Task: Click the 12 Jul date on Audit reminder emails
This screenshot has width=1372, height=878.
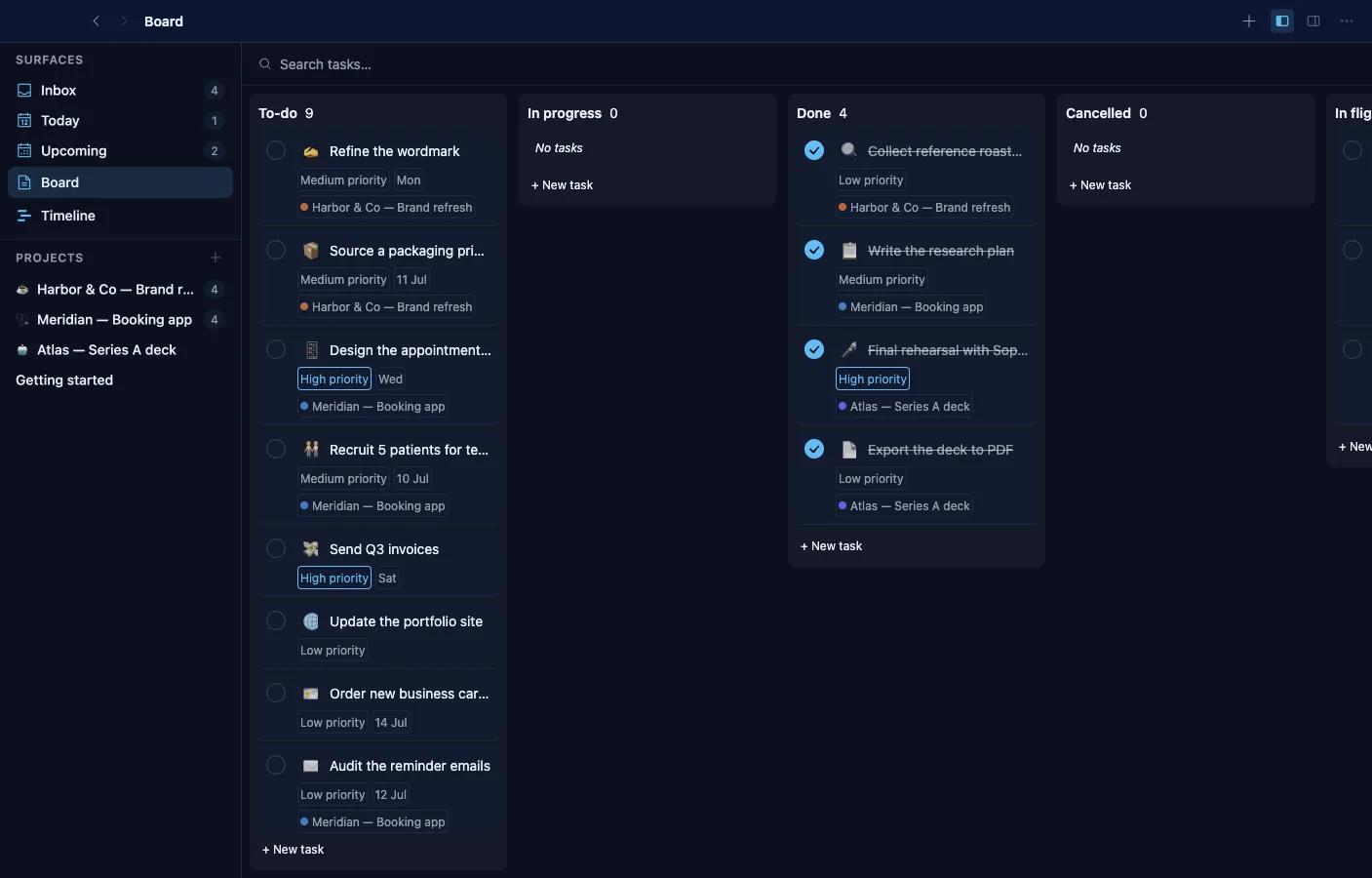Action: click(x=391, y=794)
